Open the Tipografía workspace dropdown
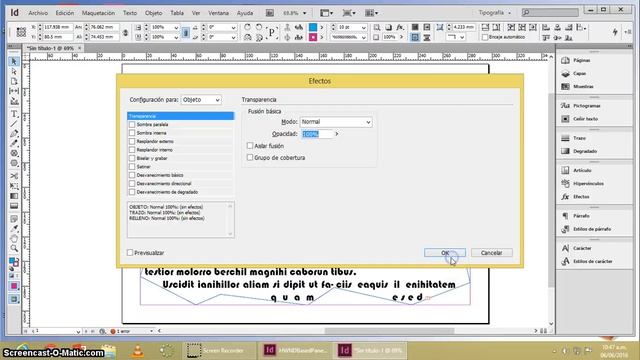The height and width of the screenshot is (360, 640). pyautogui.click(x=494, y=13)
